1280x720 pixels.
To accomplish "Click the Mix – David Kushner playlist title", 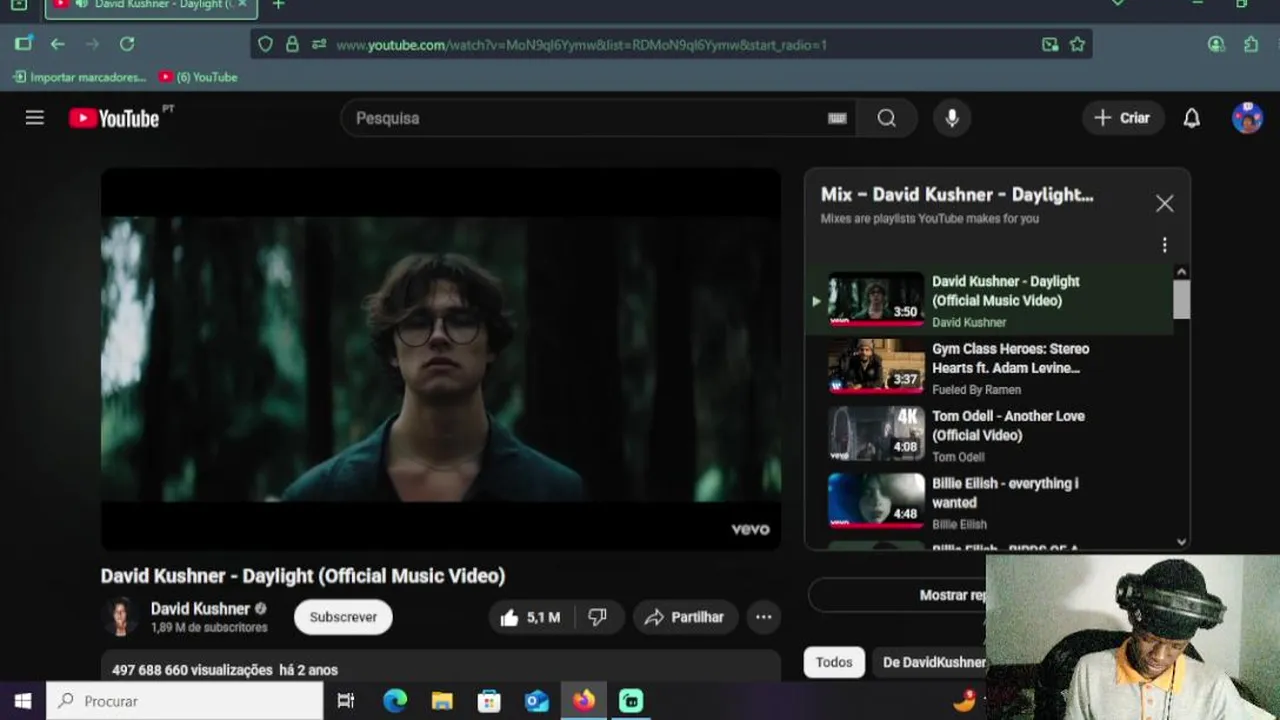I will 957,195.
